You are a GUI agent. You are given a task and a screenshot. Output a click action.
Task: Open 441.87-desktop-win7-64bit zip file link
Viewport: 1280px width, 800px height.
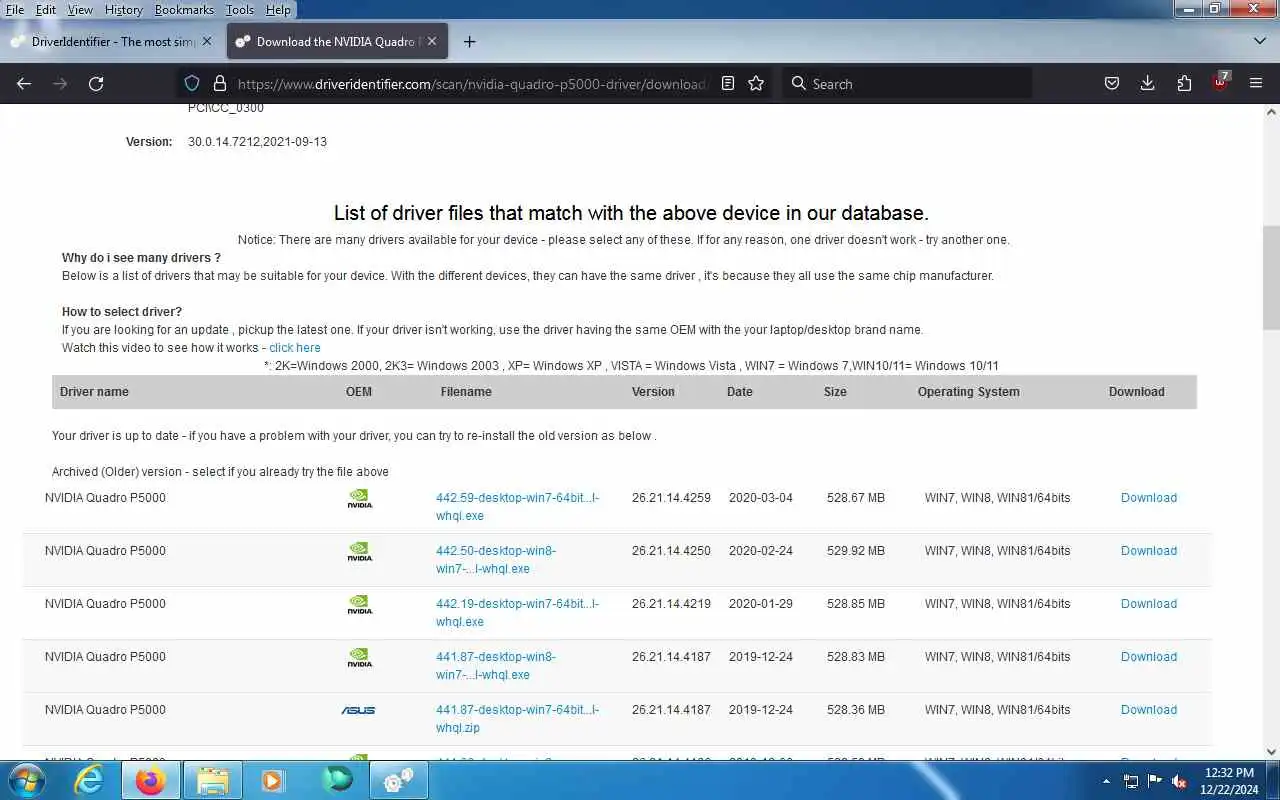point(517,719)
